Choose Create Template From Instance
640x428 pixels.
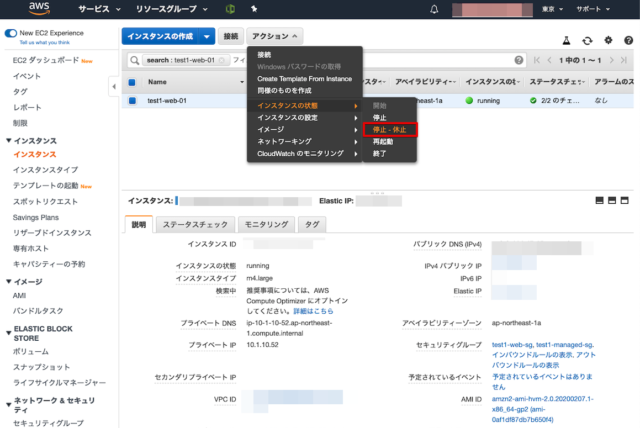[304, 79]
